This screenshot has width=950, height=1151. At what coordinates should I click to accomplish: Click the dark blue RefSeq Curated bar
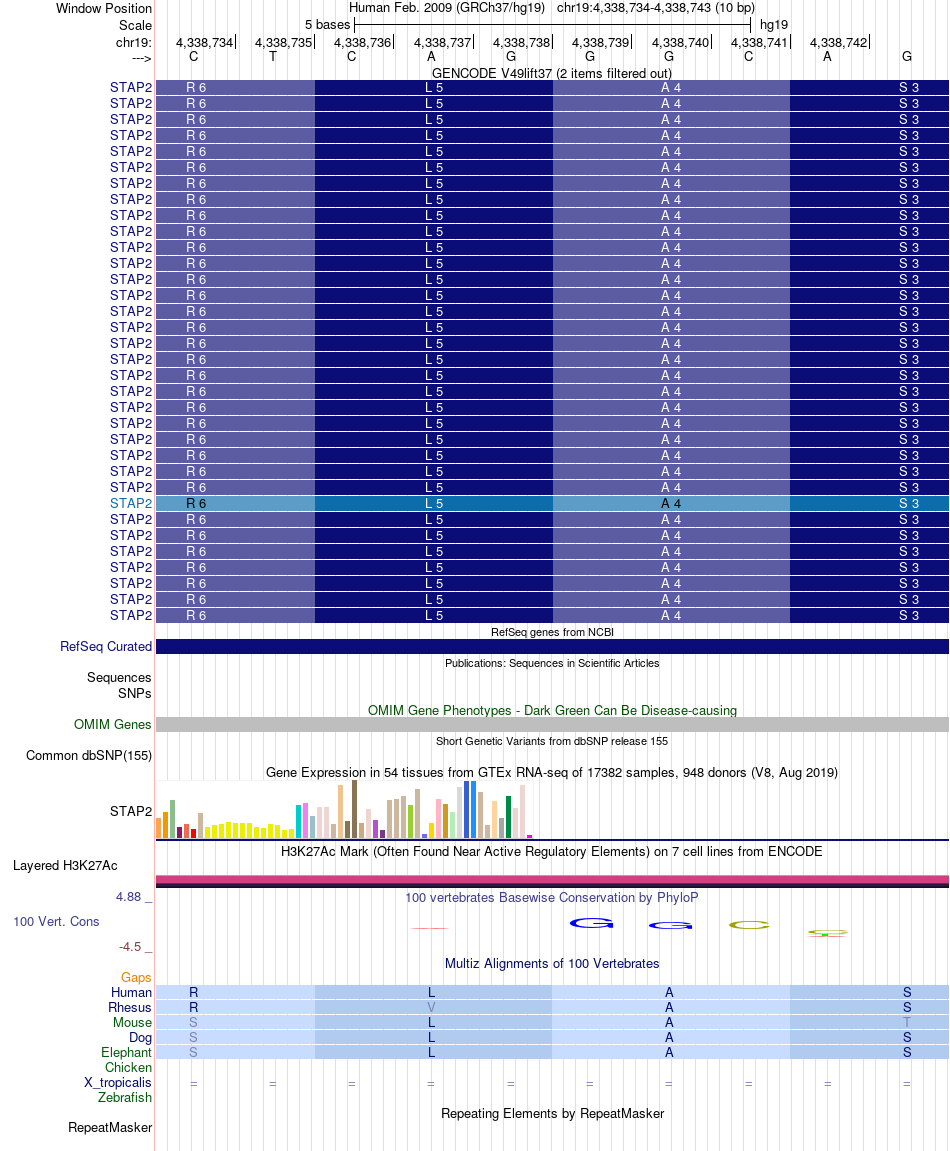point(552,647)
